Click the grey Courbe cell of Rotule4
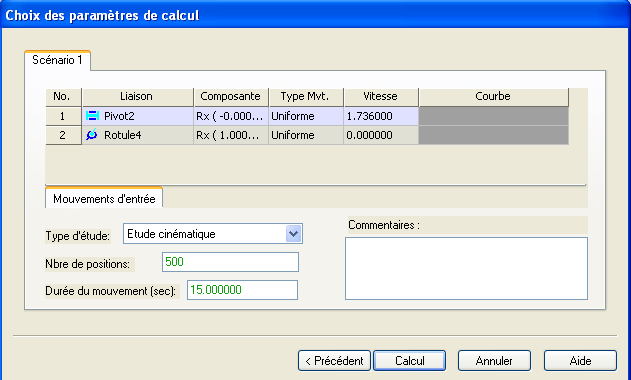Viewport: 631px width, 380px height. (x=493, y=135)
